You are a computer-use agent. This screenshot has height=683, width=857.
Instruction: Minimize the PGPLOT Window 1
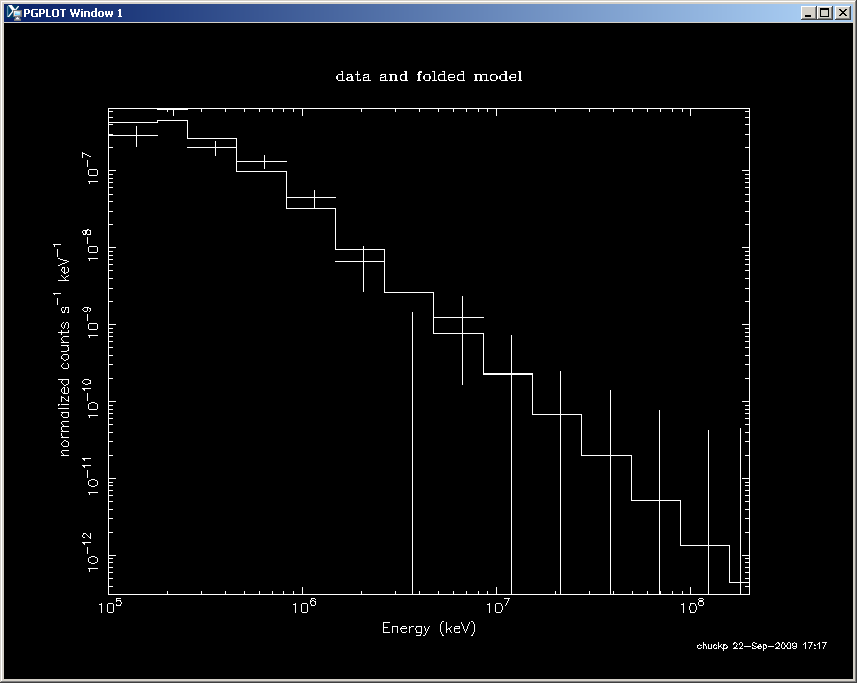pyautogui.click(x=808, y=13)
